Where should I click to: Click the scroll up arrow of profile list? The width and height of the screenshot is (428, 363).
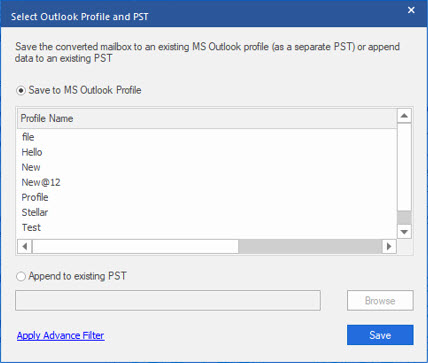pos(404,116)
